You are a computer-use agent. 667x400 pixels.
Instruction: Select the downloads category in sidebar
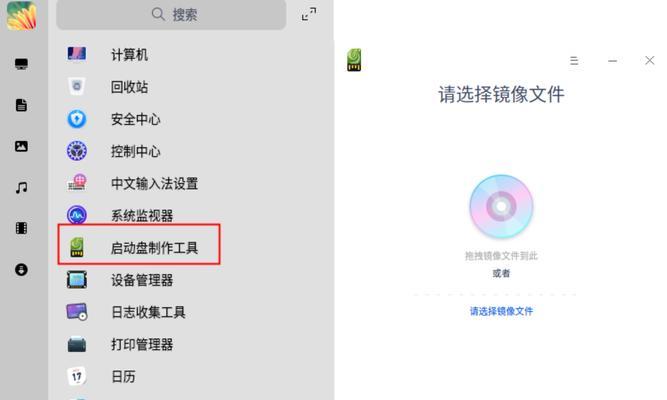tap(21, 269)
